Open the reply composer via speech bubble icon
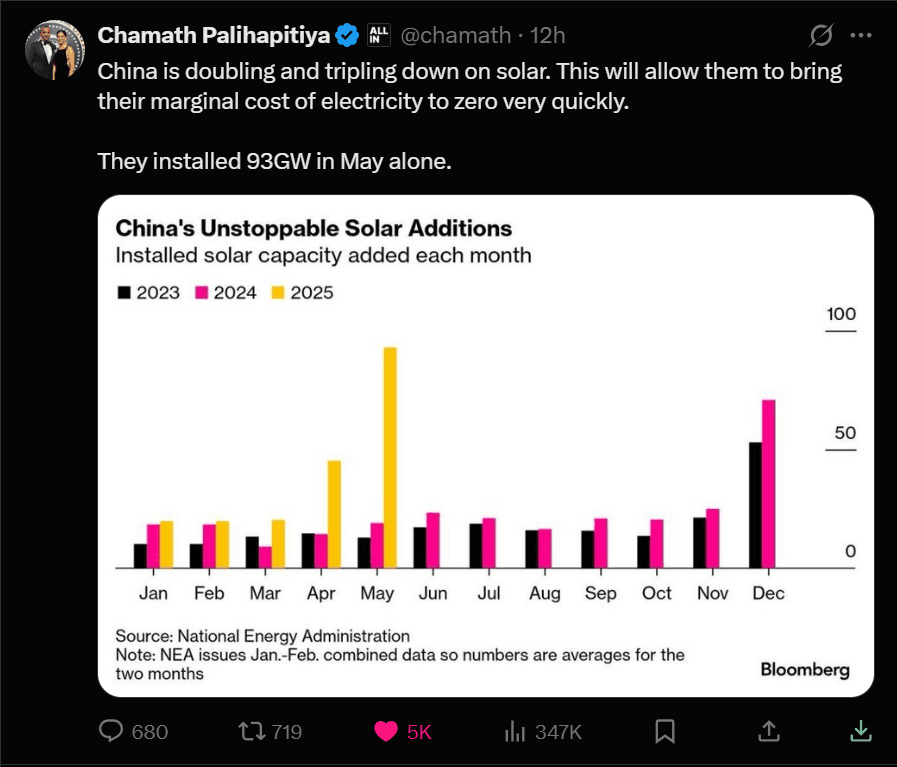 click(x=108, y=732)
